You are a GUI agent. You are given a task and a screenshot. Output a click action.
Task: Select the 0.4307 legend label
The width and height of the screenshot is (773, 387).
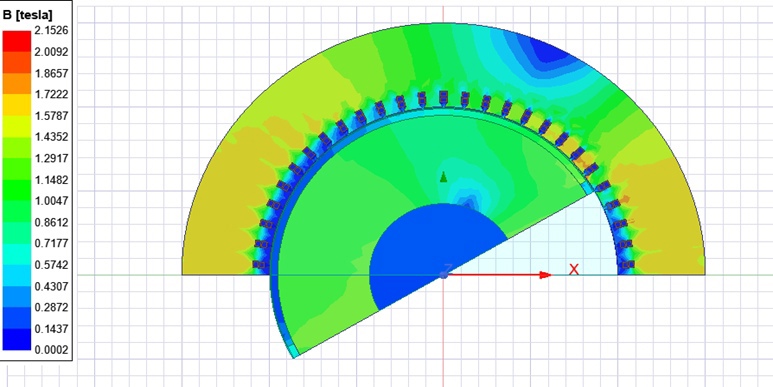tap(51, 286)
